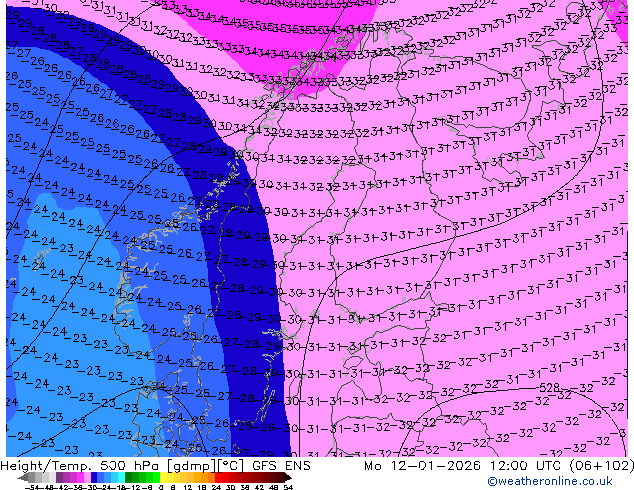Pick the bright magenta swatch in the legend
634x490 pixels.
(x=80, y=477)
